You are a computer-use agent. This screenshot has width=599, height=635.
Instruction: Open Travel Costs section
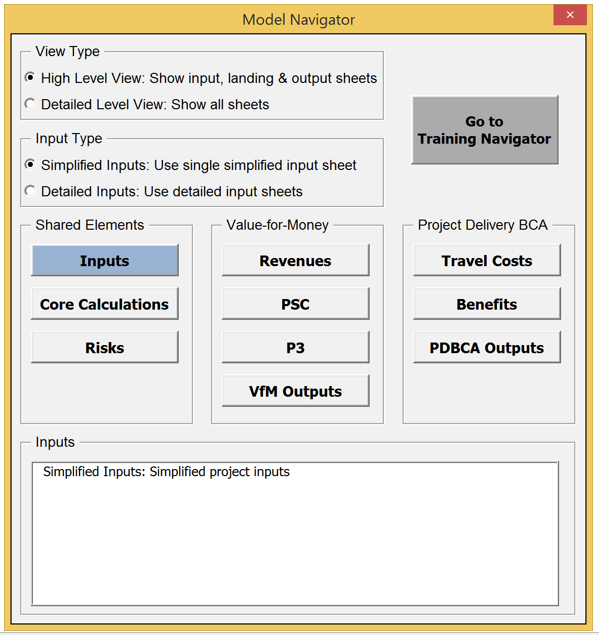click(x=487, y=260)
